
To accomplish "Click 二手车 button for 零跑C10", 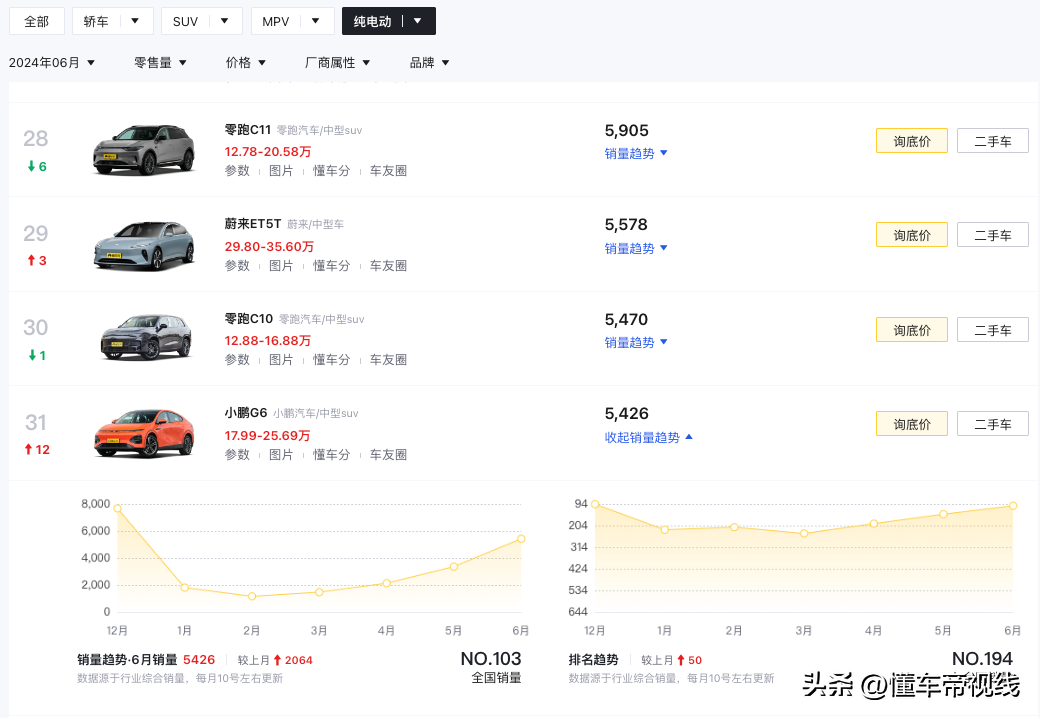I will (x=993, y=329).
